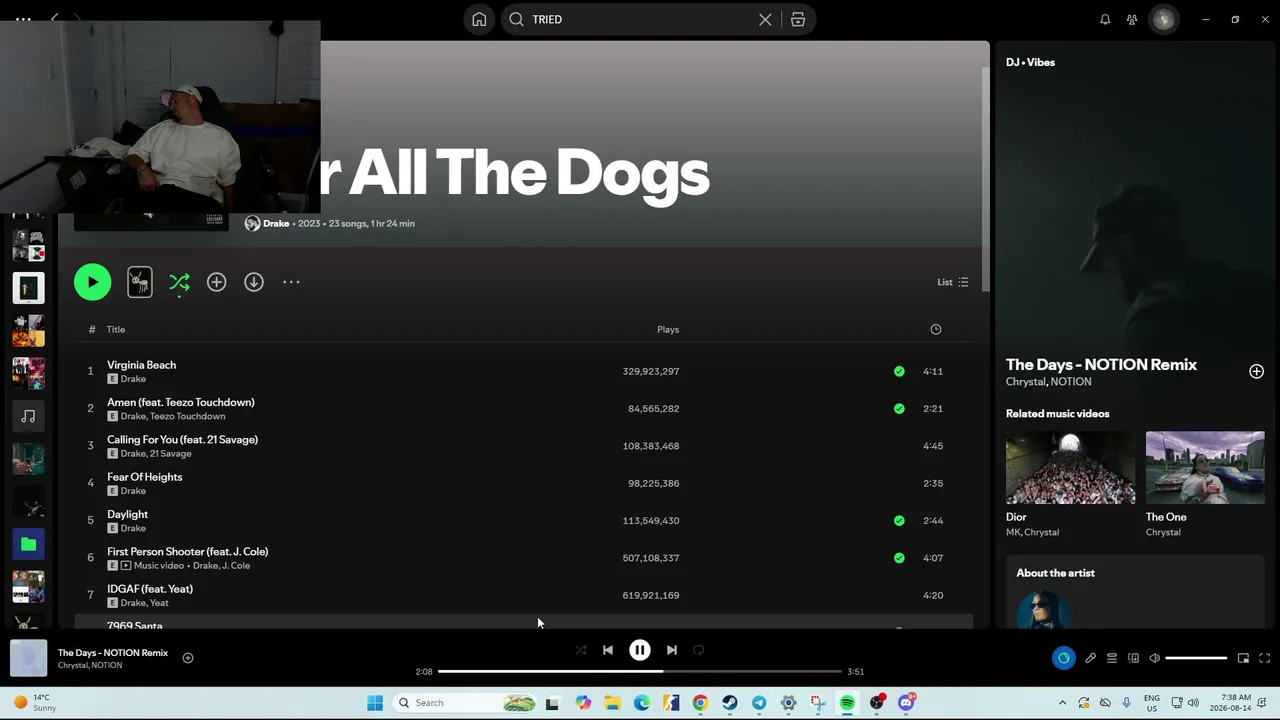1280x720 pixels.
Task: Toggle saved check for Virginia Beach
Action: [x=899, y=371]
